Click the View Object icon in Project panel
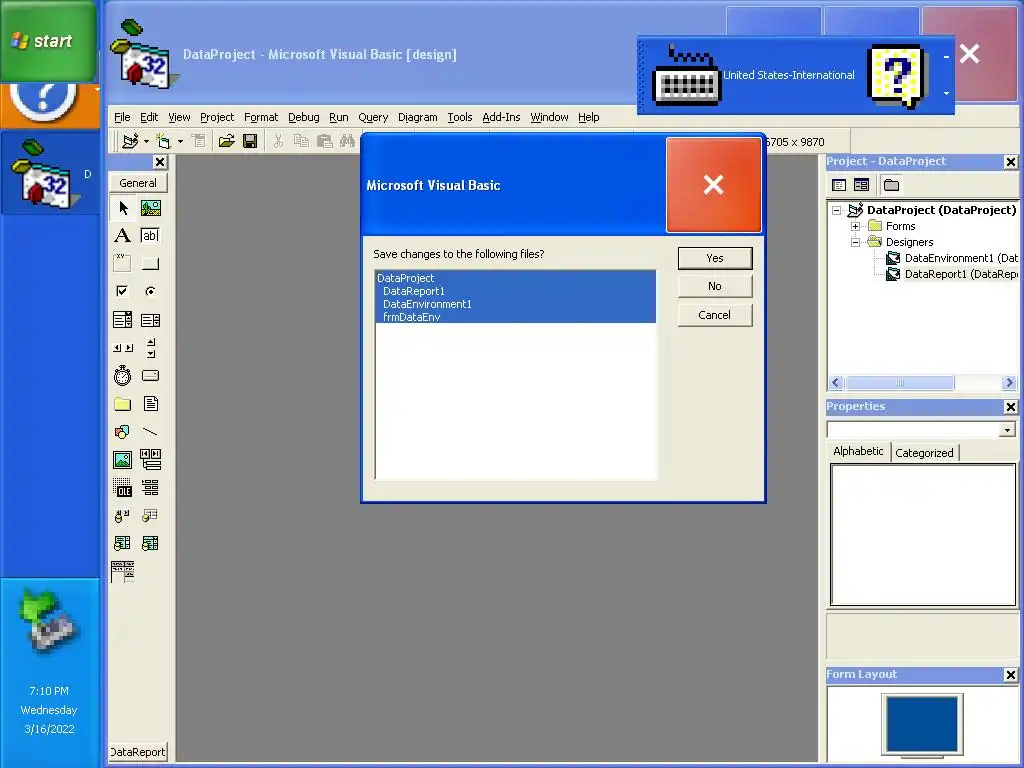The width and height of the screenshot is (1024, 768). point(861,185)
